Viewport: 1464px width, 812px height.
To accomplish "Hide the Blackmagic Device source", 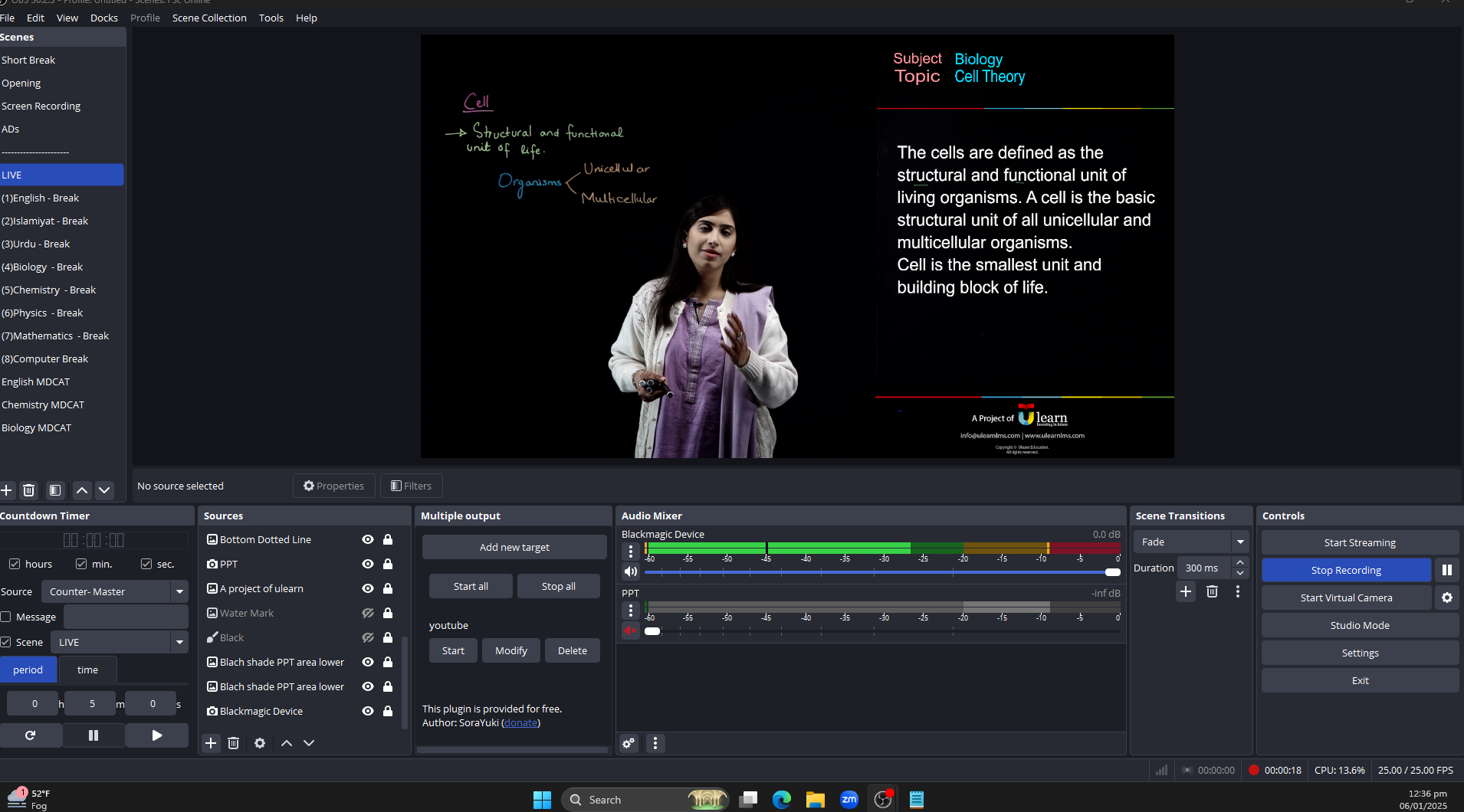I will click(x=368, y=711).
